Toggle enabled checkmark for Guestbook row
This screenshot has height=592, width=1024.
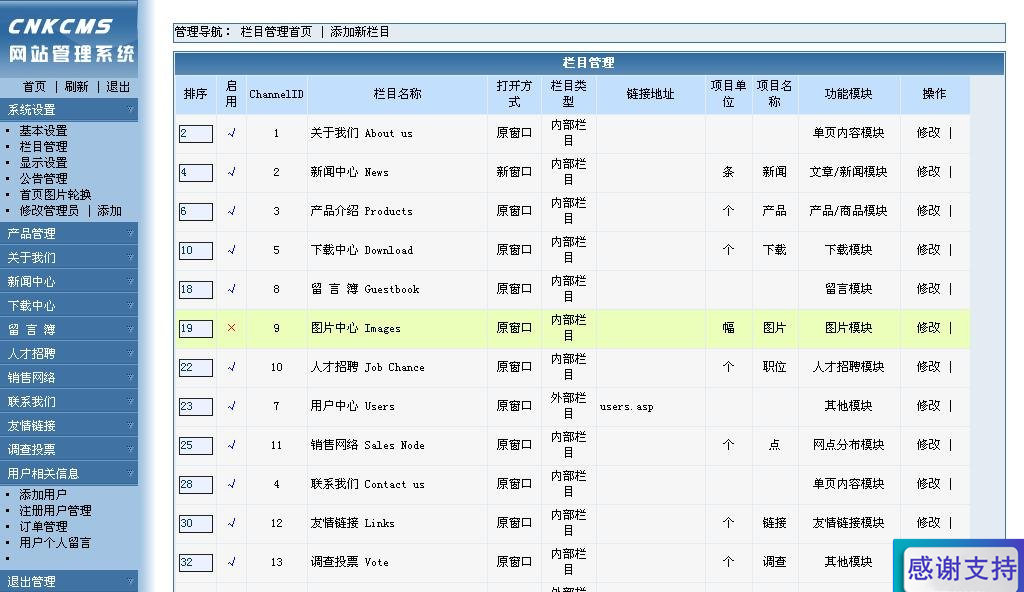point(231,289)
